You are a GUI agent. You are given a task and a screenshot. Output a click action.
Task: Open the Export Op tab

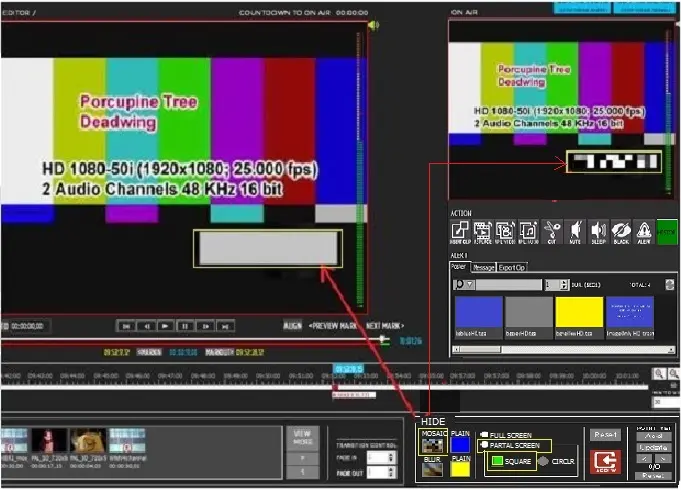pyautogui.click(x=513, y=267)
